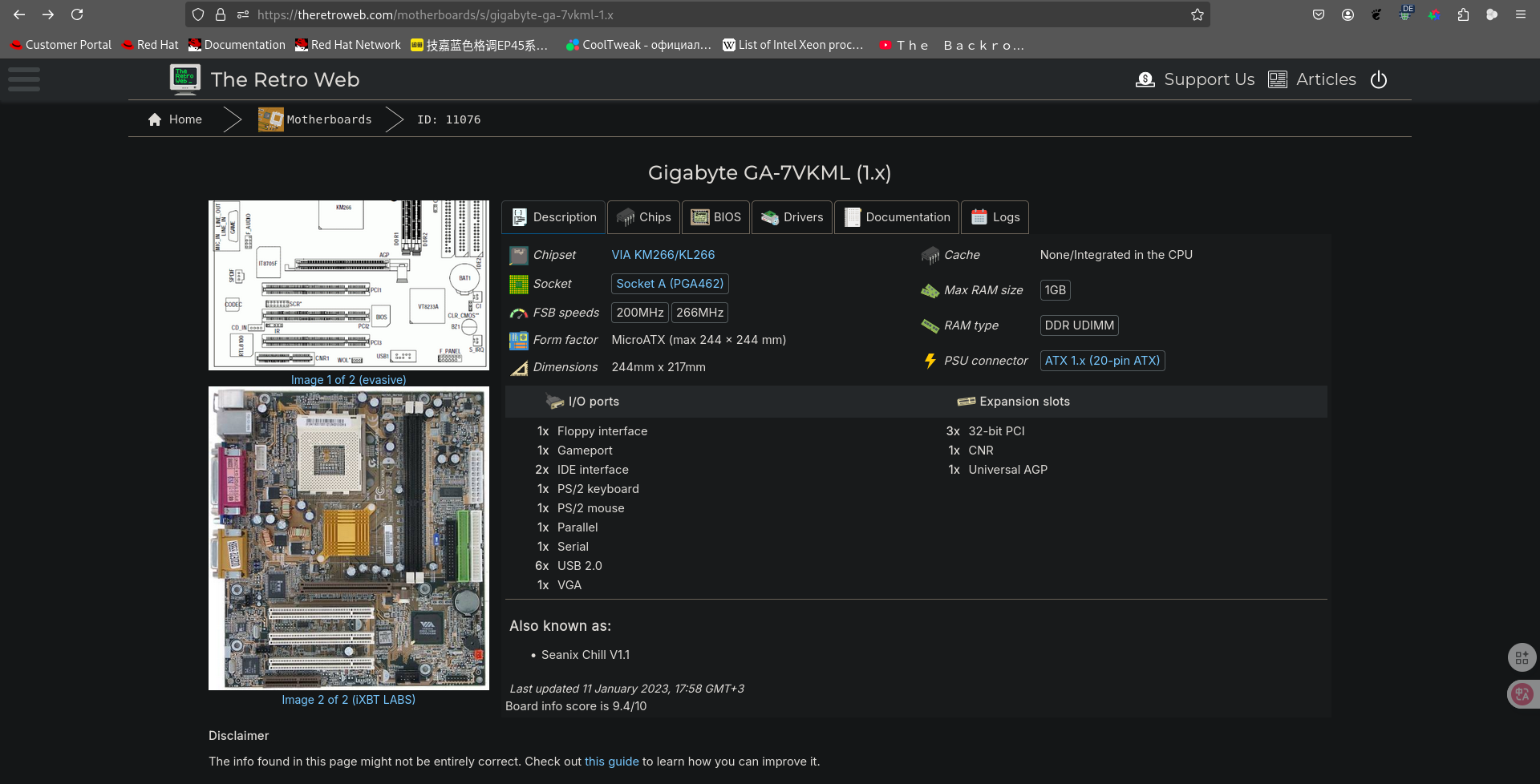Open the BIOS tab
Image resolution: width=1540 pixels, height=784 pixels.
(716, 217)
